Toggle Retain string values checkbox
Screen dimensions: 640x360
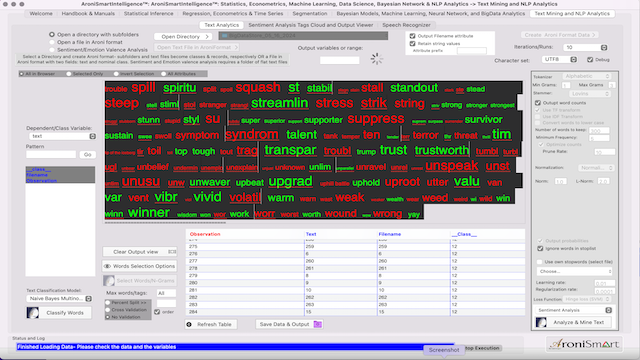tap(412, 43)
